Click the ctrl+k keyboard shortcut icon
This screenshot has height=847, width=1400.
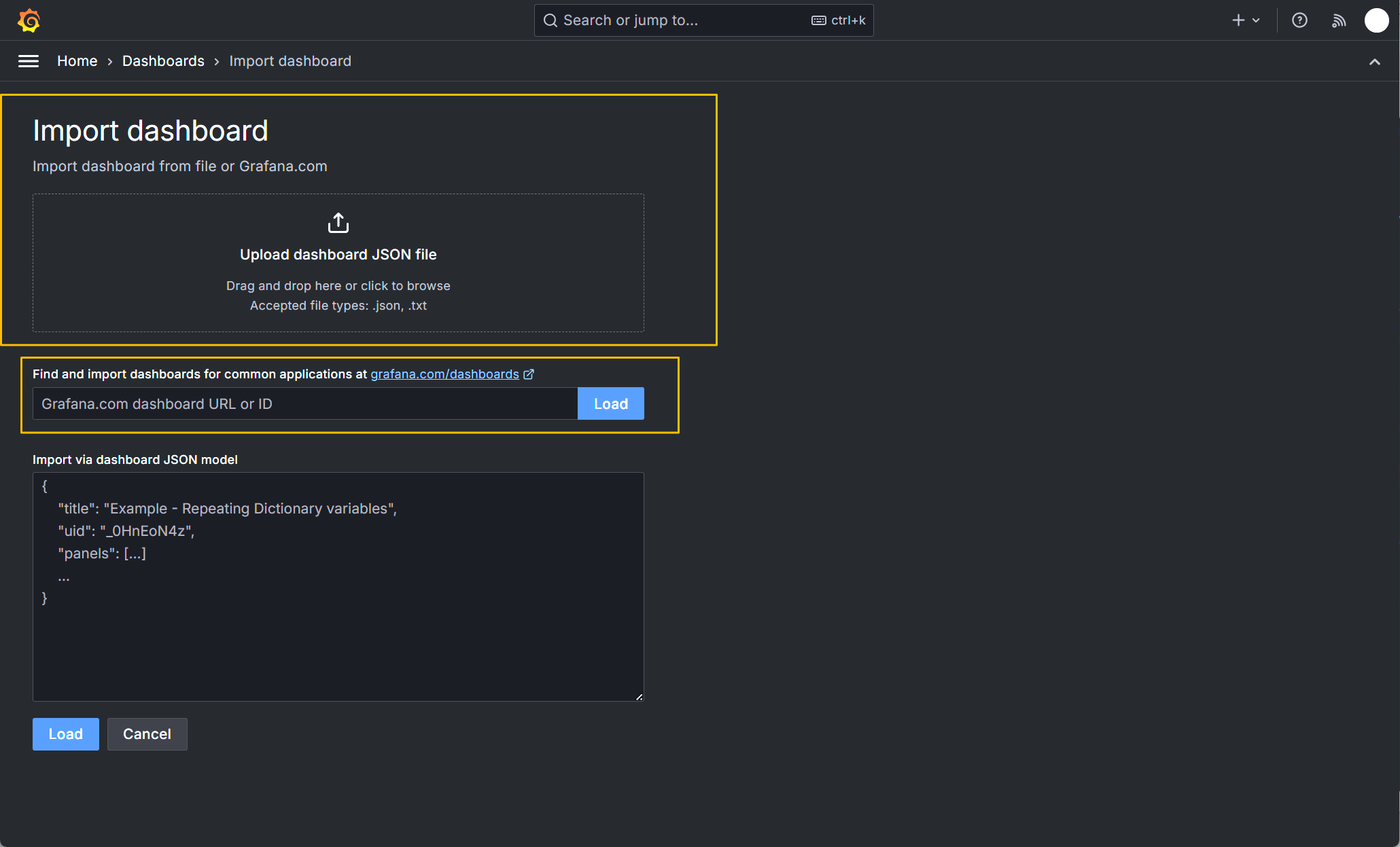point(819,20)
